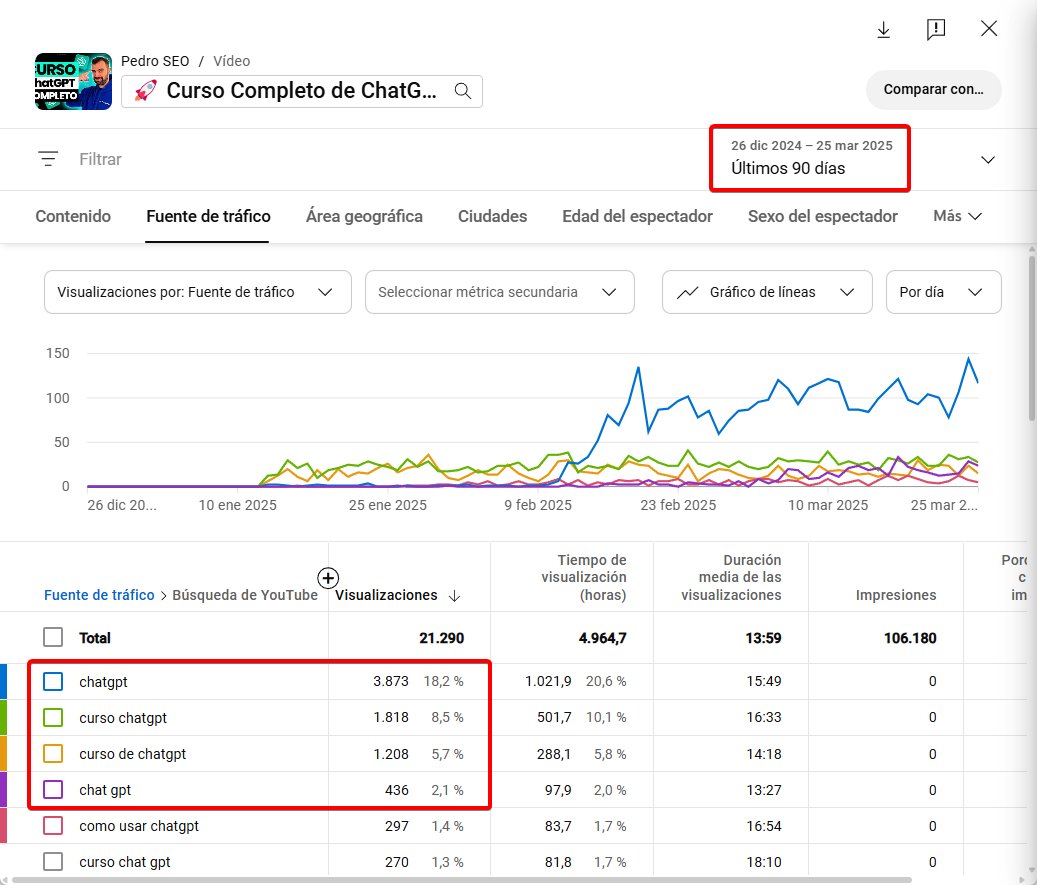
Task: Open feedback using the exclamation icon
Action: coord(936,29)
